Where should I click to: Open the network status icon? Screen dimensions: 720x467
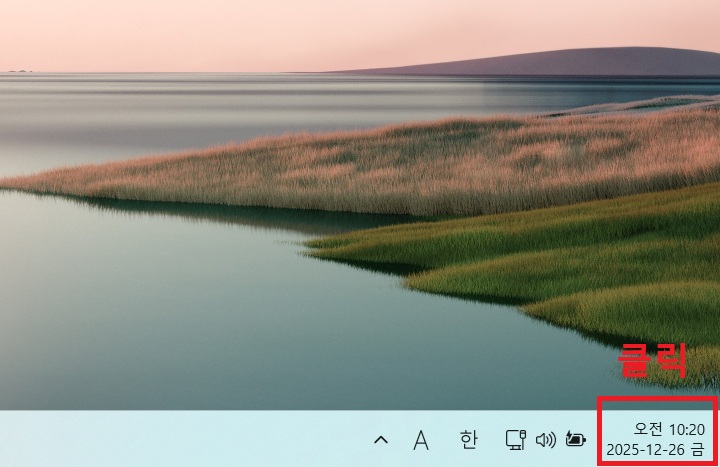click(x=516, y=439)
